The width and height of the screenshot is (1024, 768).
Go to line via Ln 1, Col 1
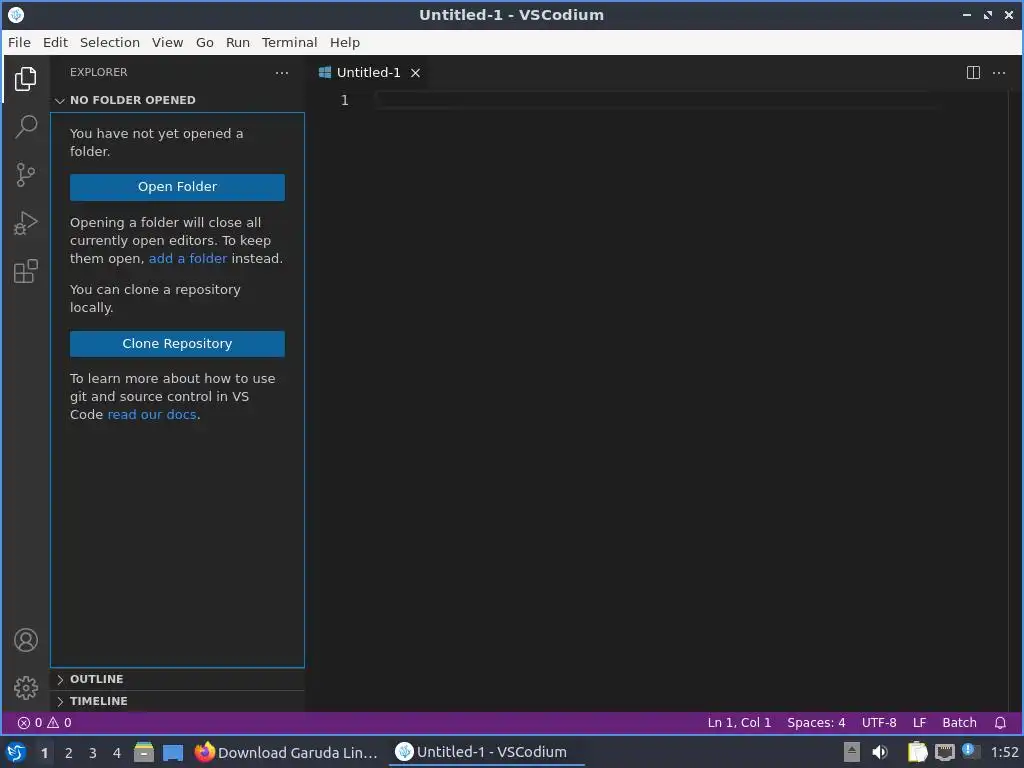pos(739,723)
